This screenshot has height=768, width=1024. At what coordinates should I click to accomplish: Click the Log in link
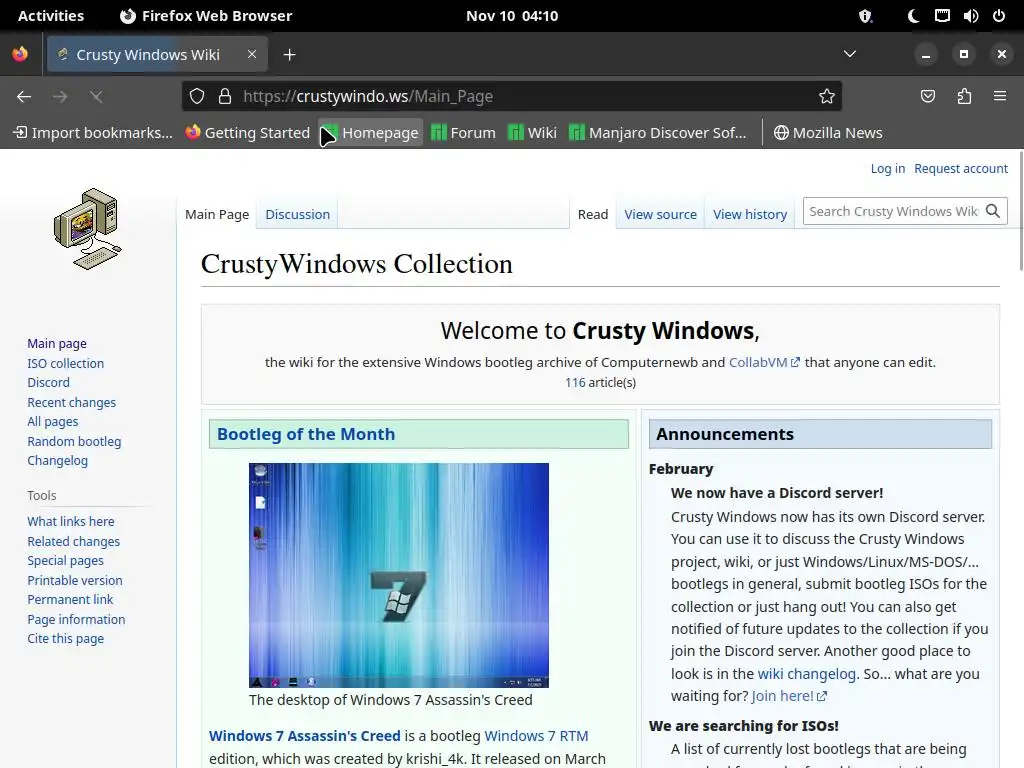[x=888, y=168]
